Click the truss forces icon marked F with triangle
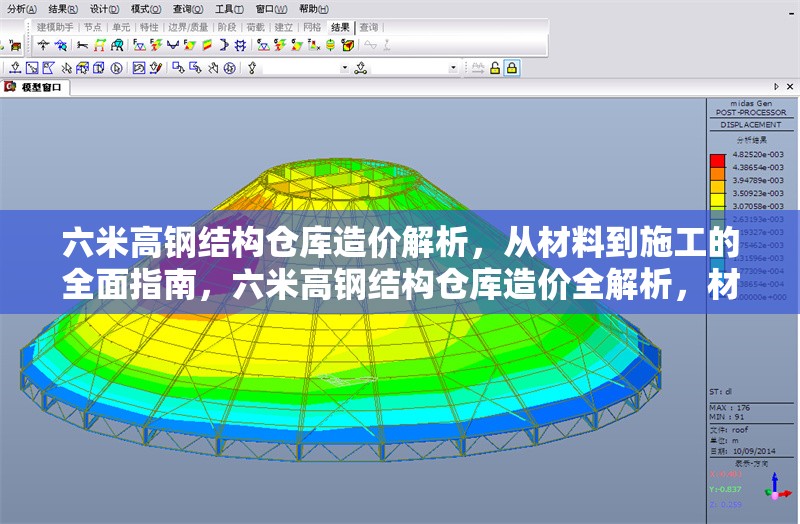The height and width of the screenshot is (524, 800). pyautogui.click(x=139, y=45)
